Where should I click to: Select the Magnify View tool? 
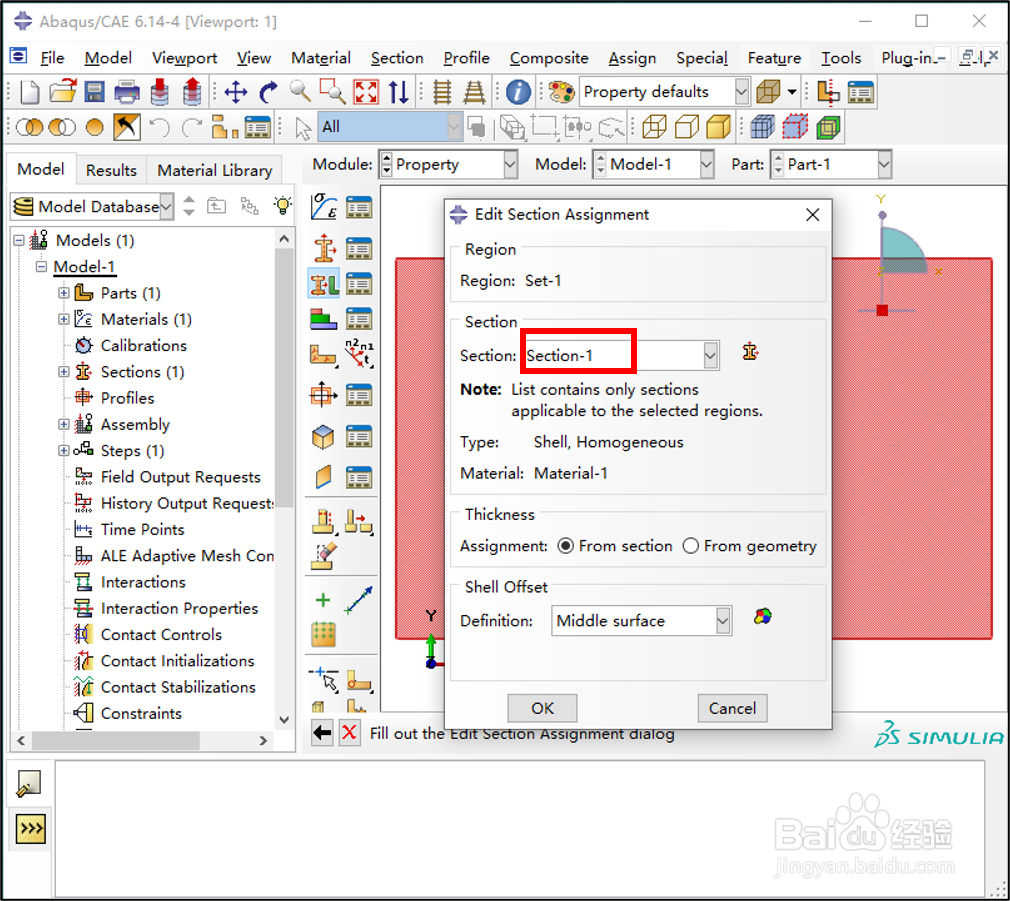point(300,91)
